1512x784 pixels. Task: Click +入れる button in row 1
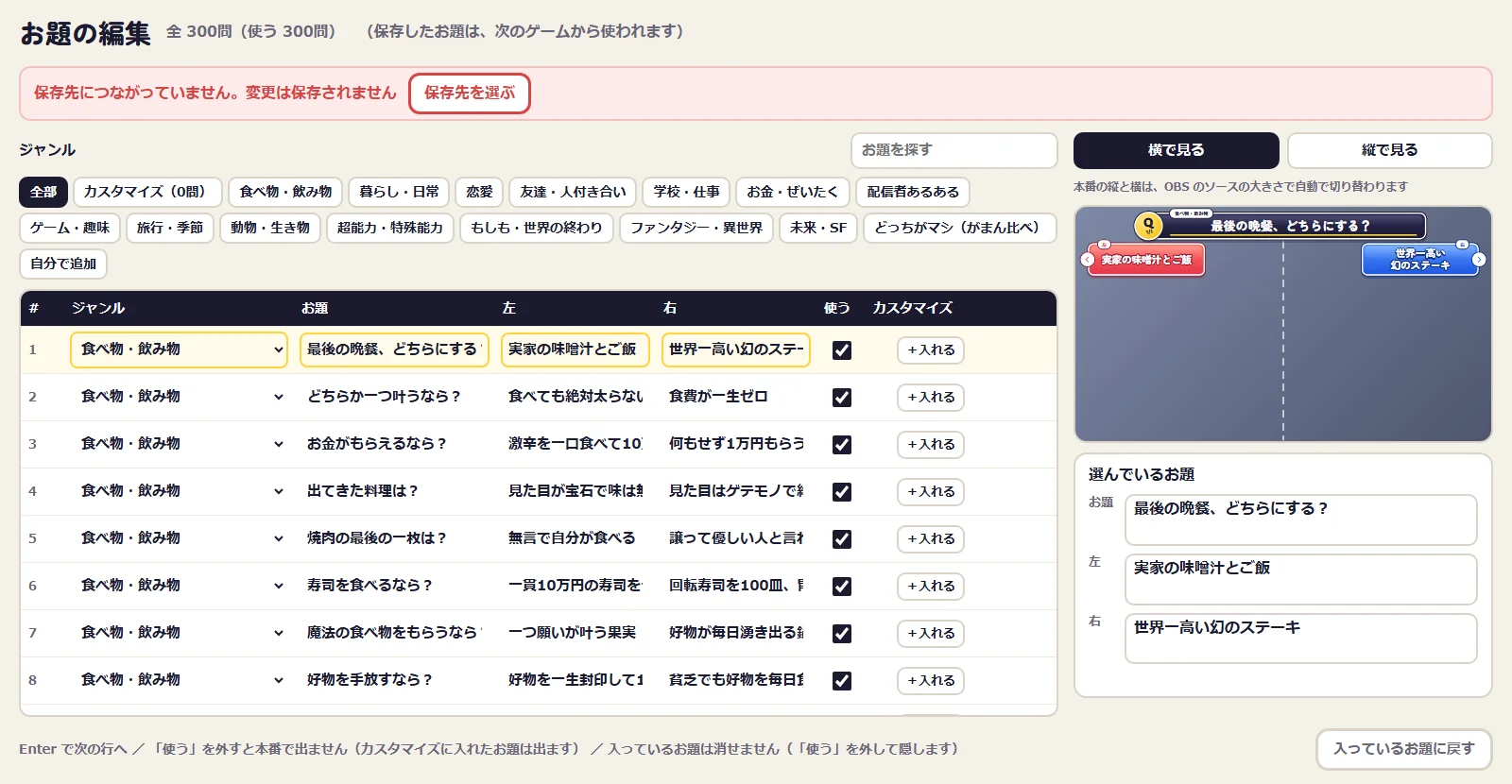point(931,349)
